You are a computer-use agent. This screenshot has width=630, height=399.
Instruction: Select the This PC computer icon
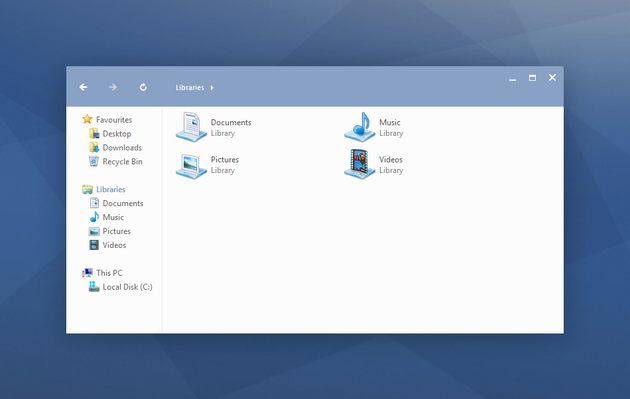point(87,273)
